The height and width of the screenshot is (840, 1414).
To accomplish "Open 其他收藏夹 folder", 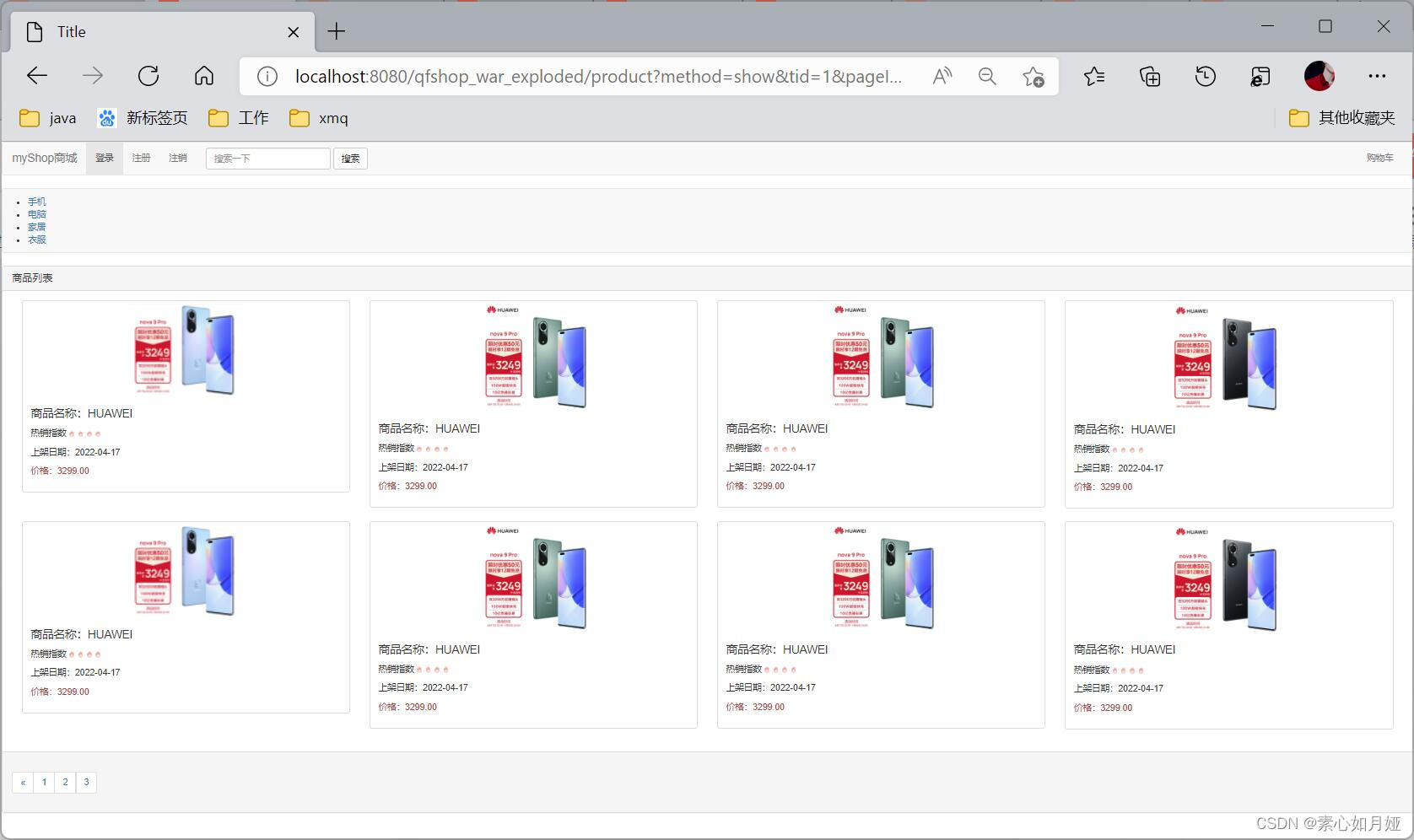I will (x=1342, y=118).
